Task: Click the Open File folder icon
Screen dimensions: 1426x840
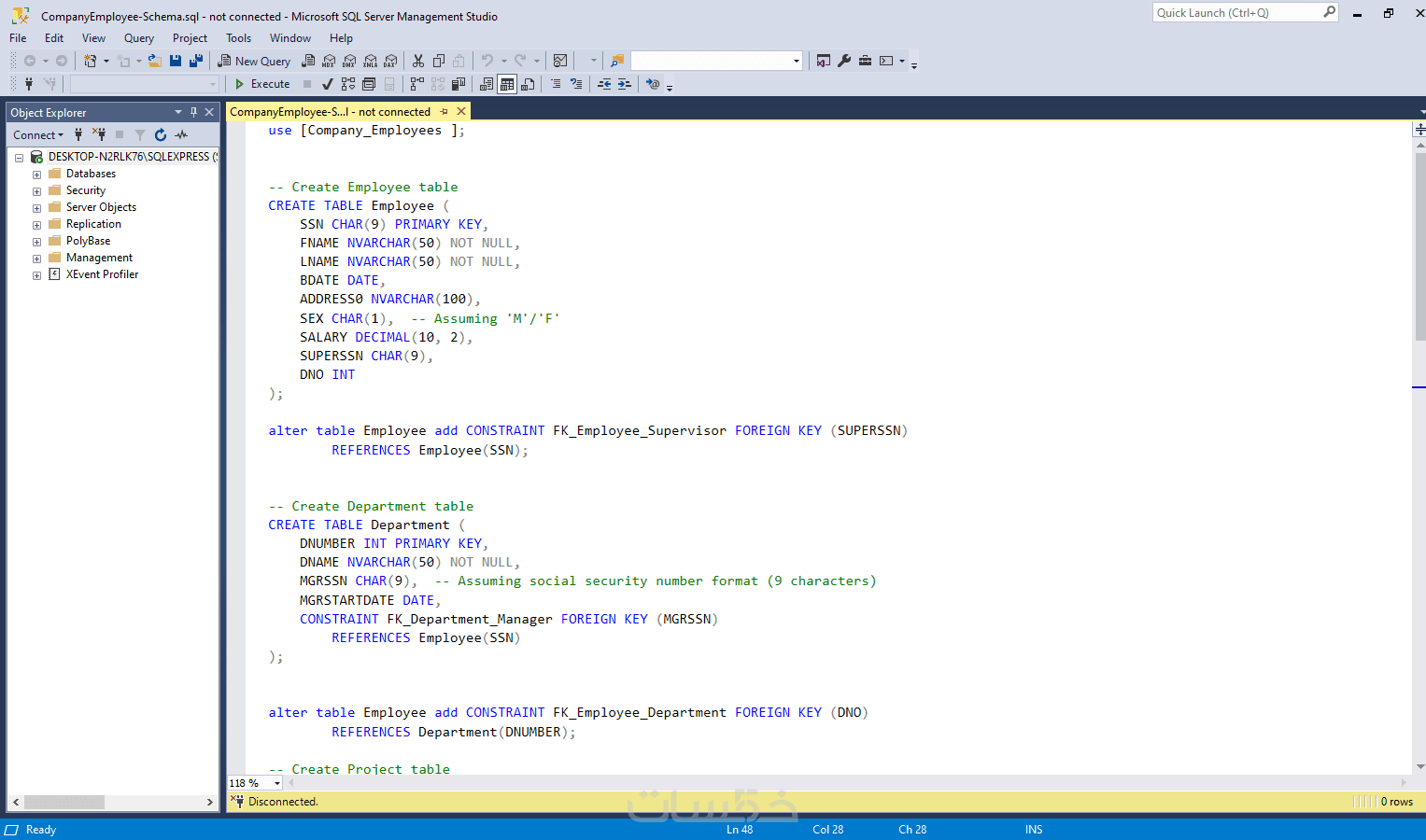Action: pos(155,61)
